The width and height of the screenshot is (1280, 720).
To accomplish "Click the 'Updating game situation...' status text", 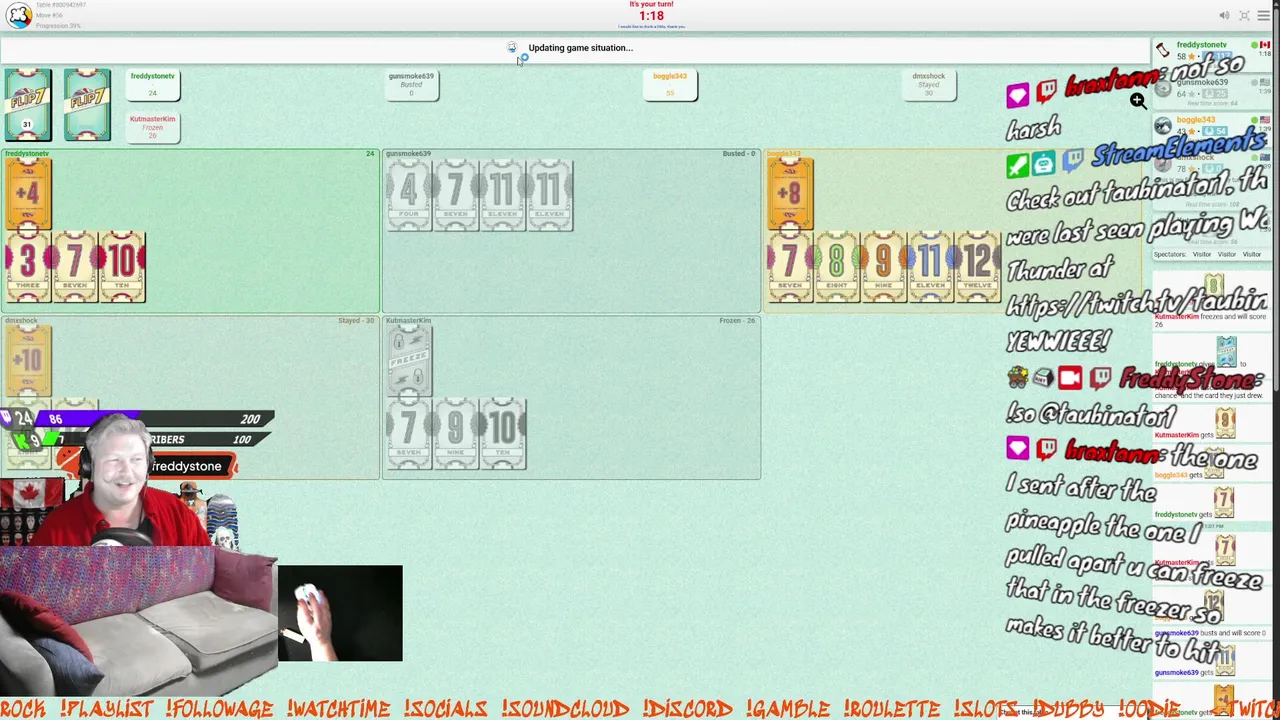I will pyautogui.click(x=580, y=48).
